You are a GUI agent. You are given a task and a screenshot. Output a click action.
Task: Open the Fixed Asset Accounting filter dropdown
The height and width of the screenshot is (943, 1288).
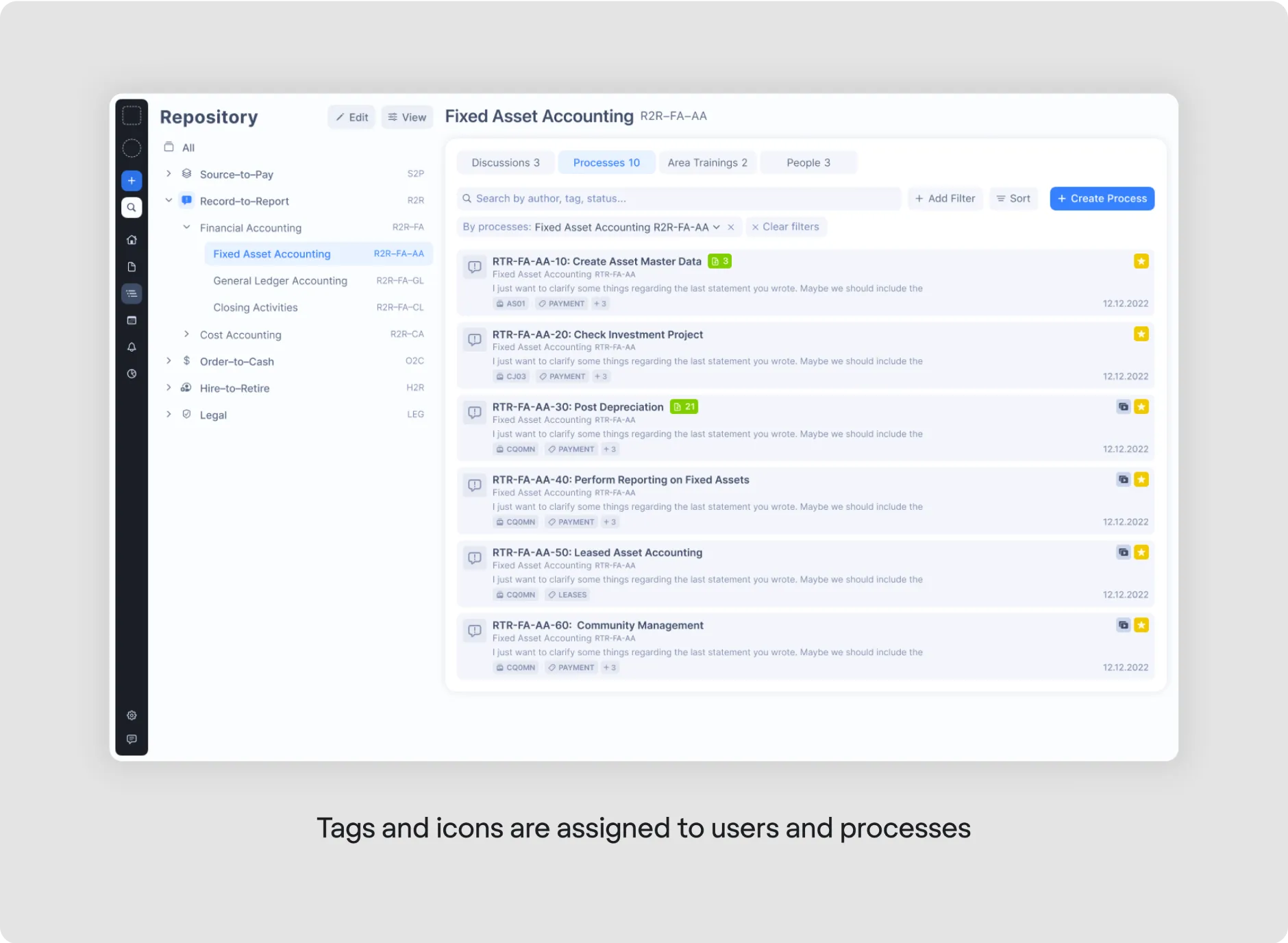click(717, 227)
